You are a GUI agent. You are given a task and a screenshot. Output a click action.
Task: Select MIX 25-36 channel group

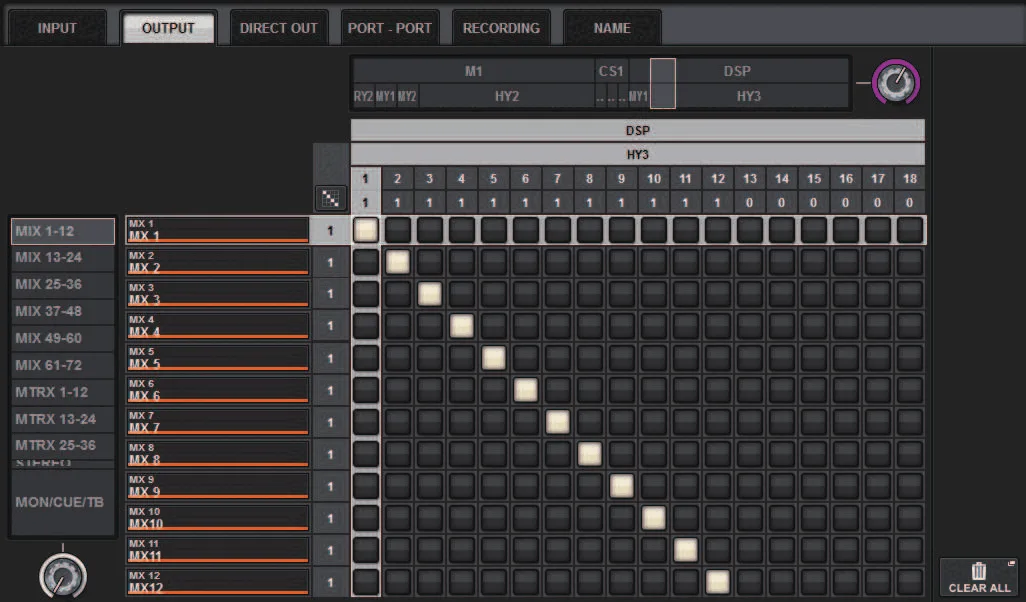point(63,285)
